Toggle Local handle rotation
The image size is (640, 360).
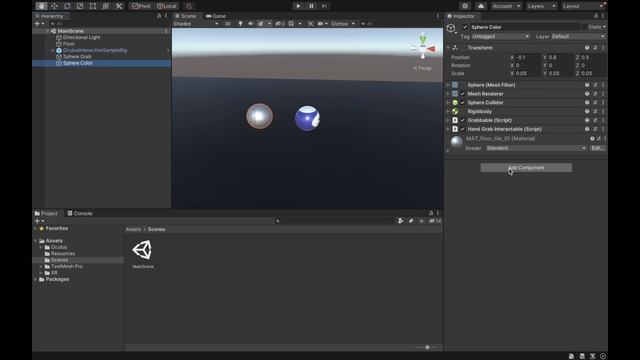coord(167,6)
